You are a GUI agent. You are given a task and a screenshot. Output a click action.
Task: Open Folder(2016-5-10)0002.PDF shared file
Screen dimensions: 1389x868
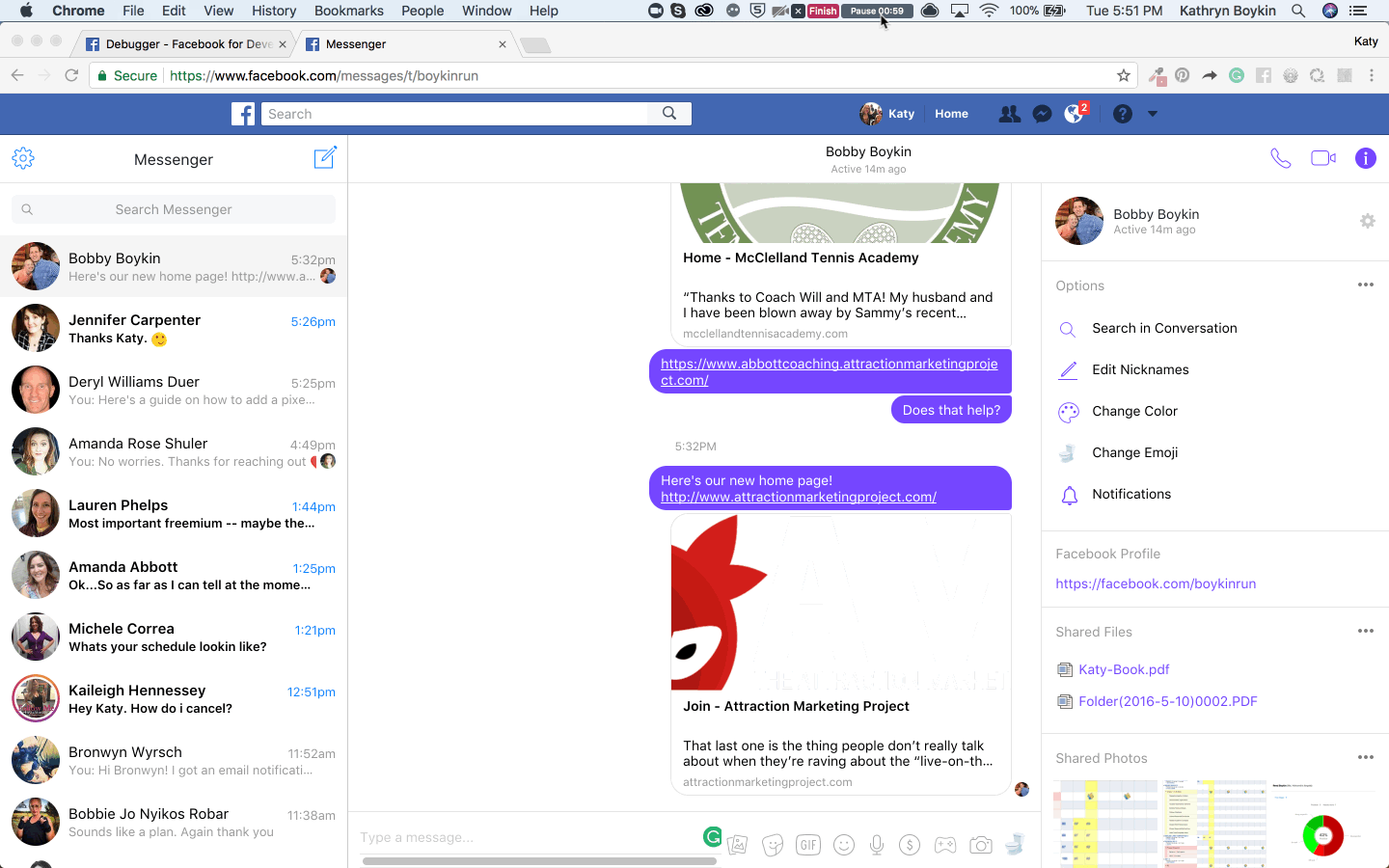coord(1167,701)
